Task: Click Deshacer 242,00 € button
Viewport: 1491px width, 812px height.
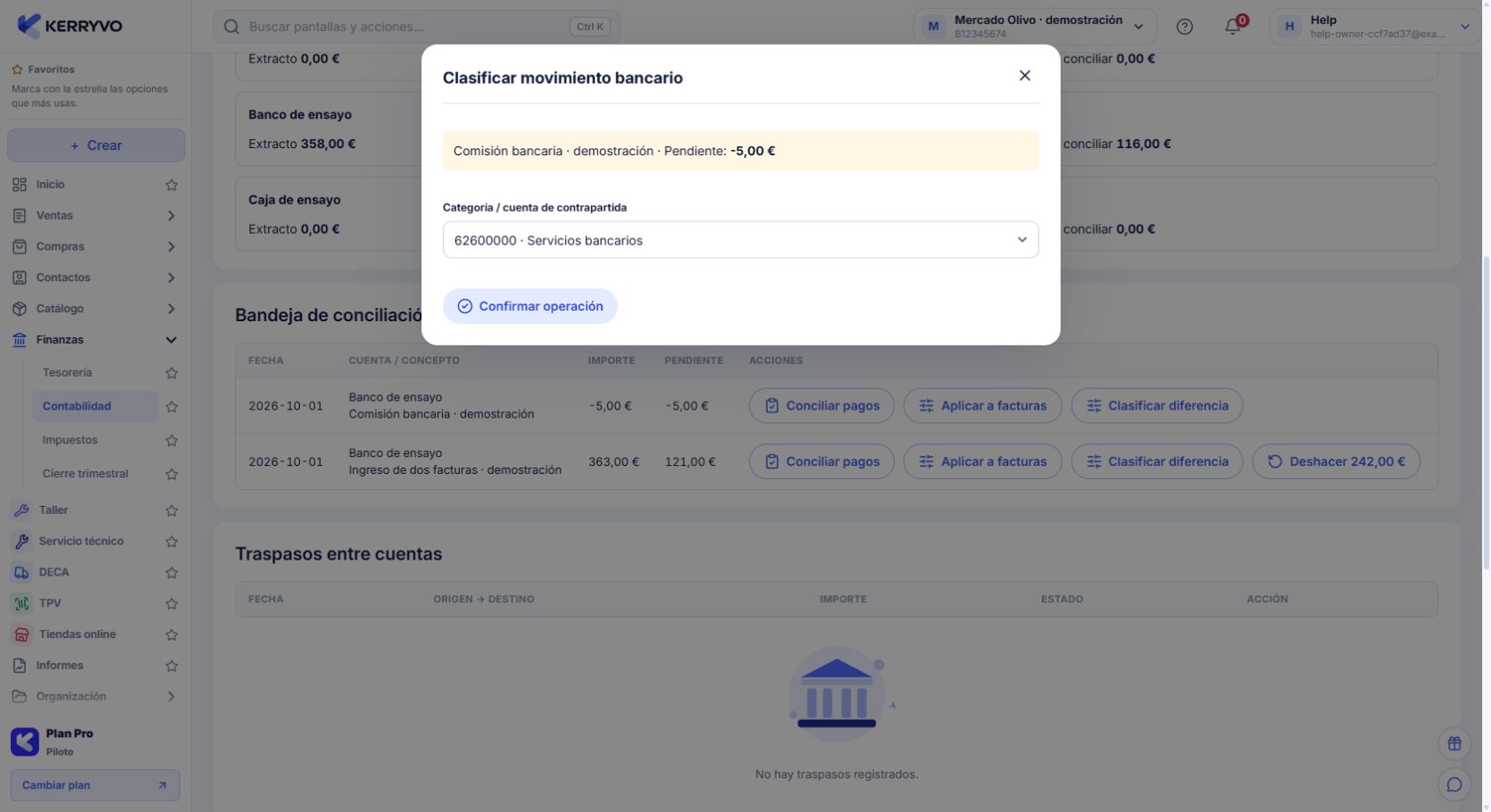Action: point(1337,461)
